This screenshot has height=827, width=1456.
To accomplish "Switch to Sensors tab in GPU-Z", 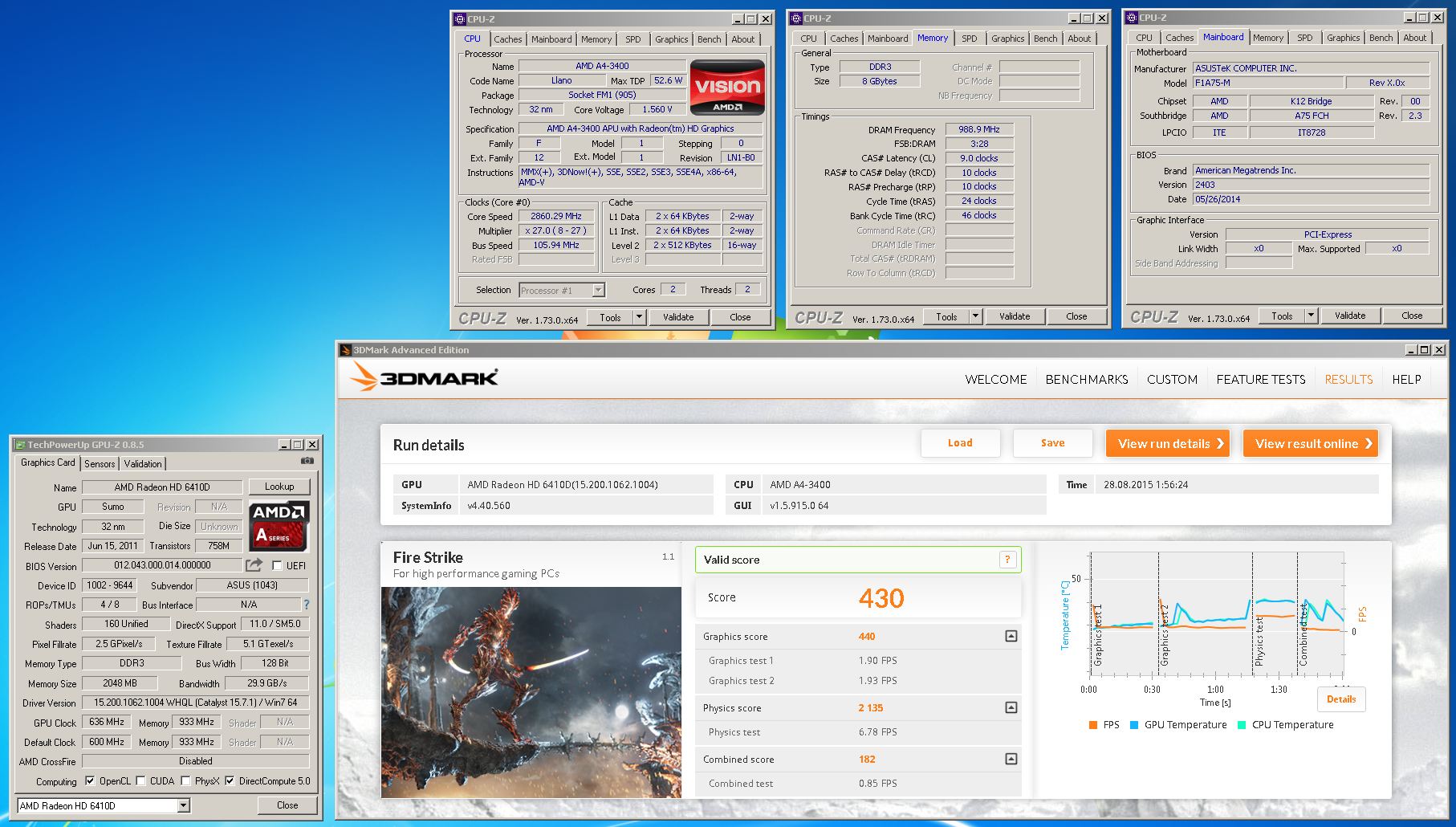I will [x=100, y=463].
